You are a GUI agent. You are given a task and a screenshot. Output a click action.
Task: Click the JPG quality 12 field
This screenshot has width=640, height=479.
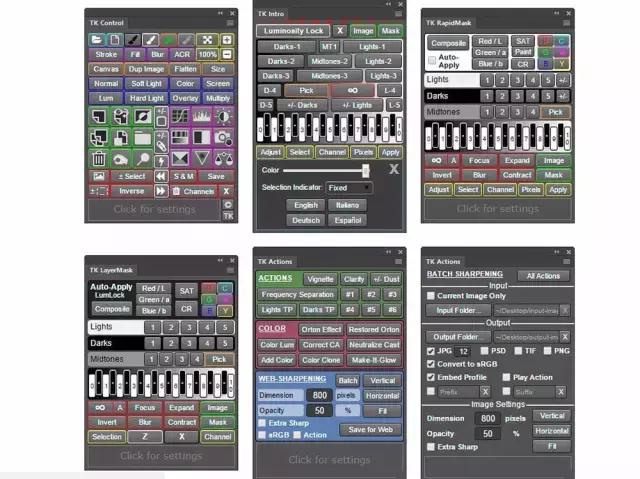pyautogui.click(x=463, y=351)
